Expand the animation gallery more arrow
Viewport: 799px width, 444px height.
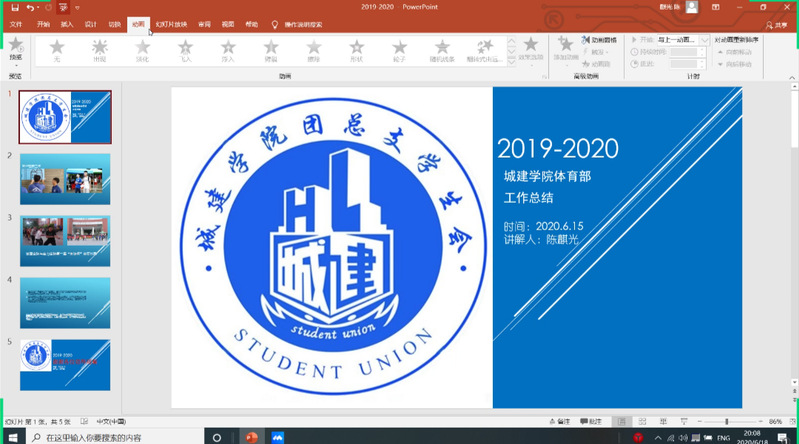(x=512, y=61)
